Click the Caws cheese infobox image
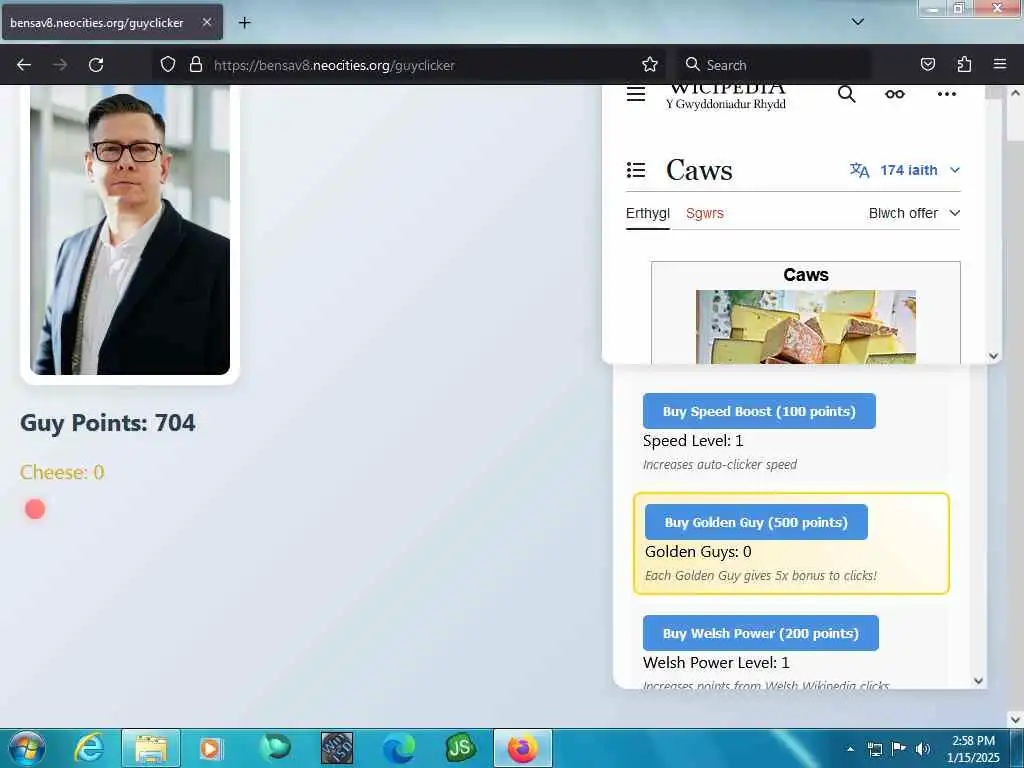1024x768 pixels. [x=805, y=327]
